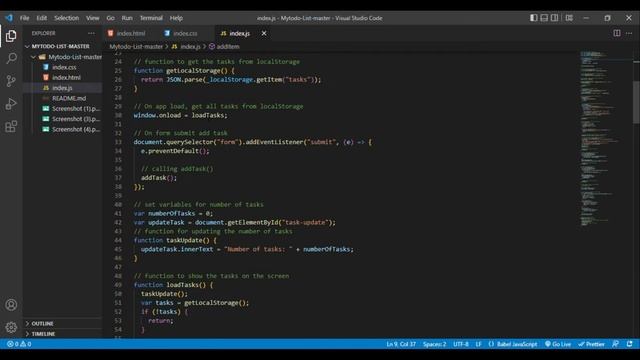Click function taskUpdate() declaration

175,240
